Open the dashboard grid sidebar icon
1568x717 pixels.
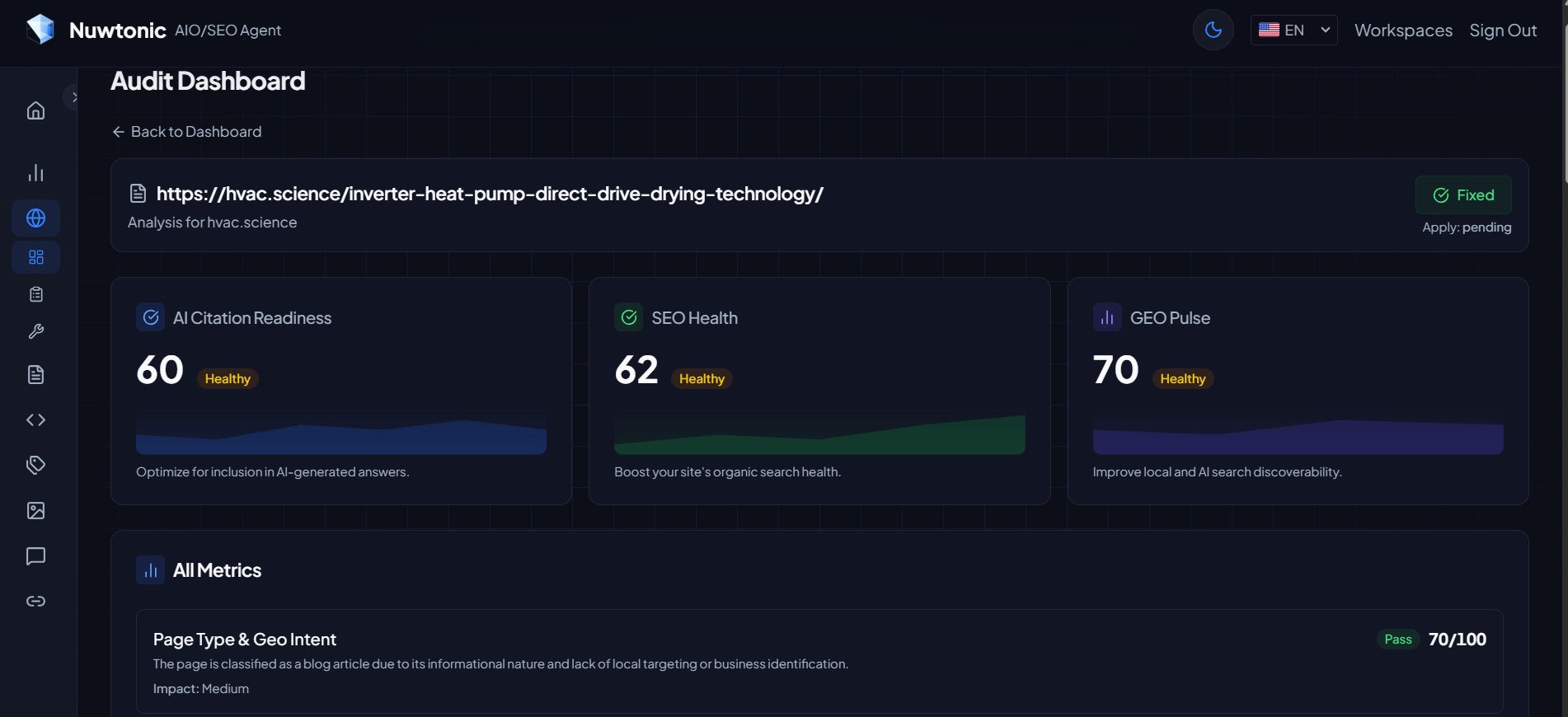point(35,257)
